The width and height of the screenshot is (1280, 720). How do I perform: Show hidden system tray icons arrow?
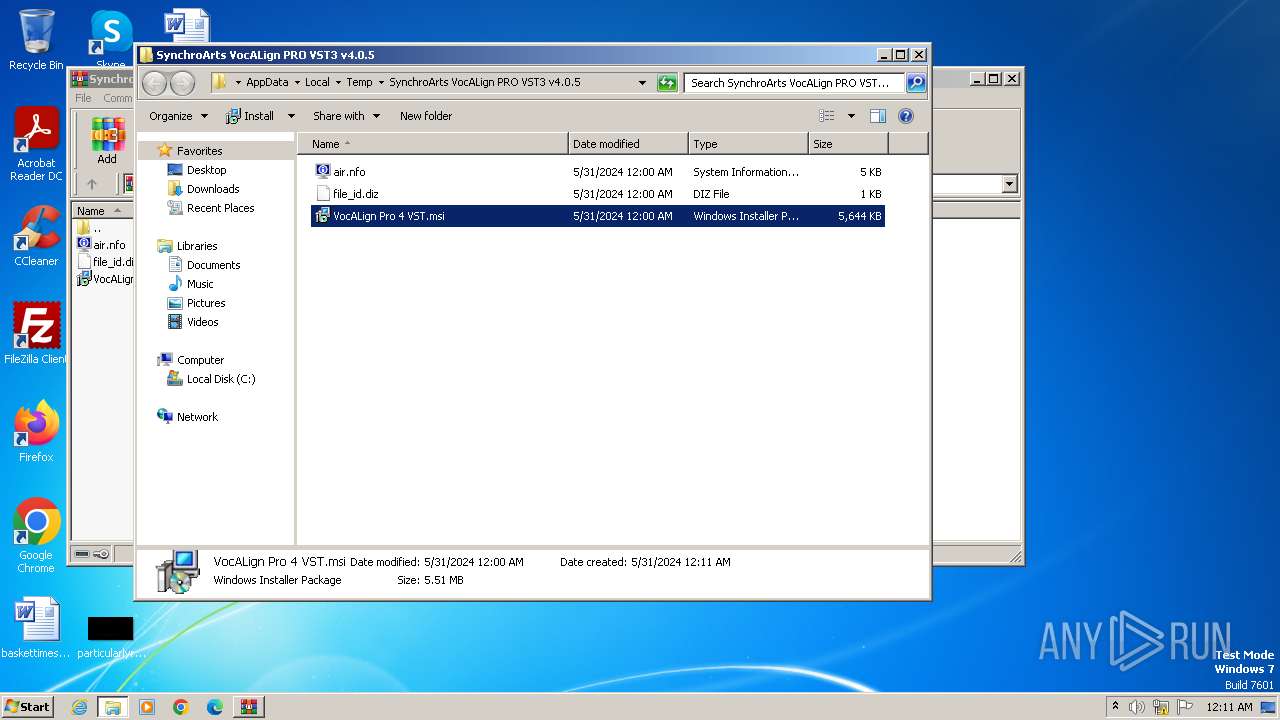pyautogui.click(x=1115, y=706)
